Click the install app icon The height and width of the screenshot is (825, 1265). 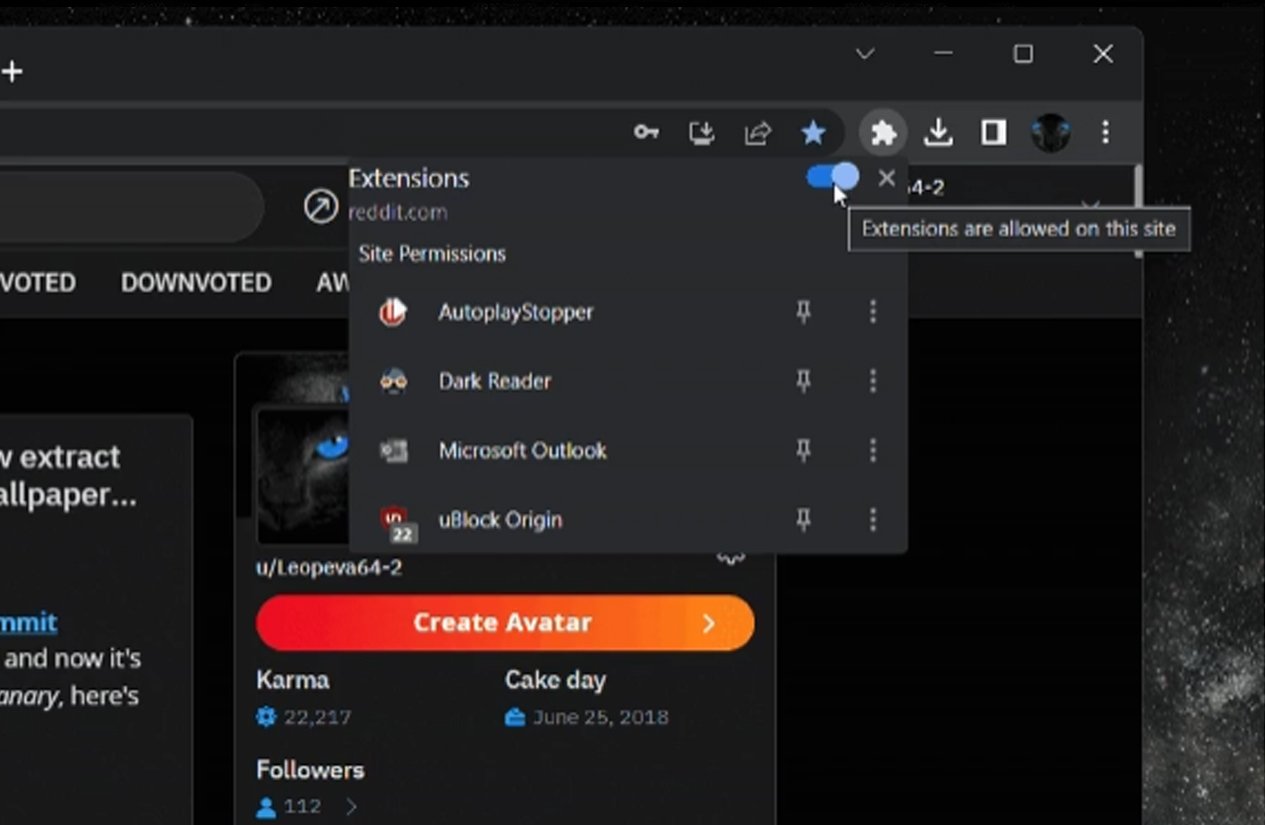click(702, 132)
